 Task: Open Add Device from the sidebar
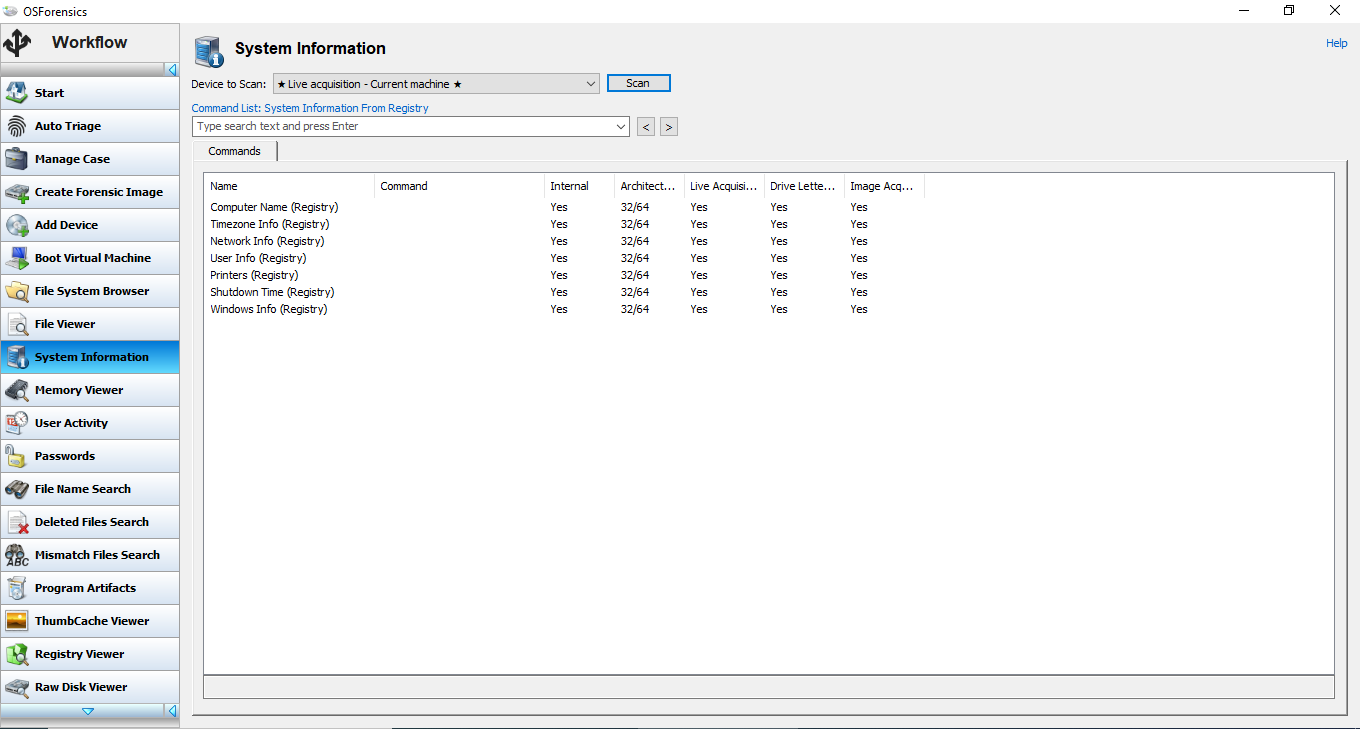click(90, 225)
